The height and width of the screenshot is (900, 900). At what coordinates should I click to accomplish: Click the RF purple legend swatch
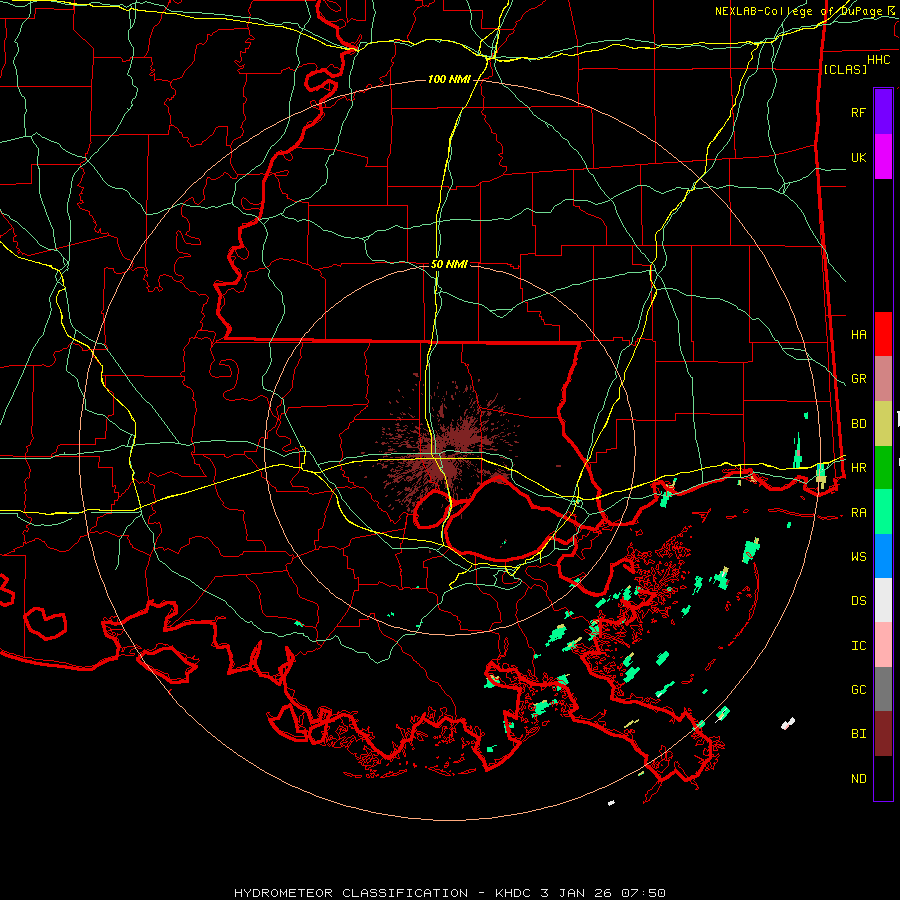[x=883, y=112]
